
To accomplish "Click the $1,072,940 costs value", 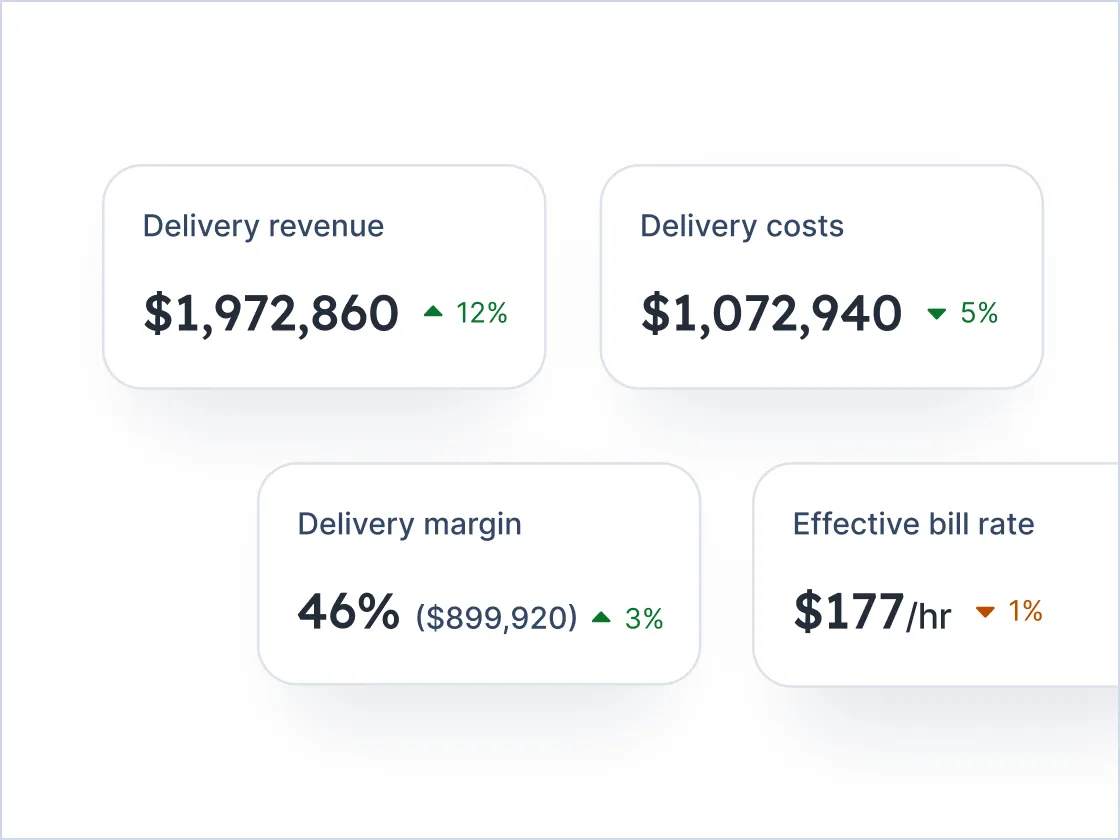I will coord(771,312).
